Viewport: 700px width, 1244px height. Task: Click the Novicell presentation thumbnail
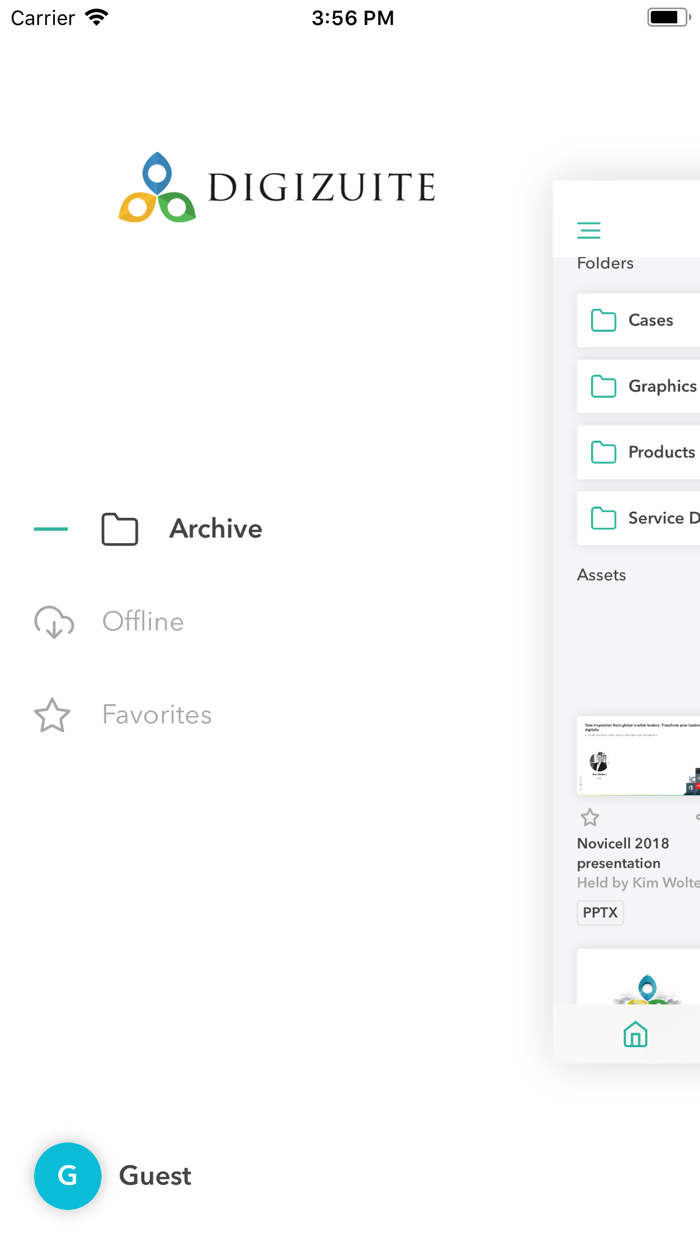pos(638,756)
